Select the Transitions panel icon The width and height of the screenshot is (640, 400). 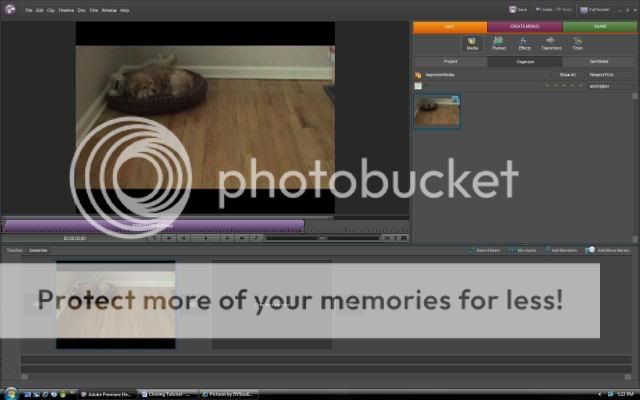click(x=551, y=44)
